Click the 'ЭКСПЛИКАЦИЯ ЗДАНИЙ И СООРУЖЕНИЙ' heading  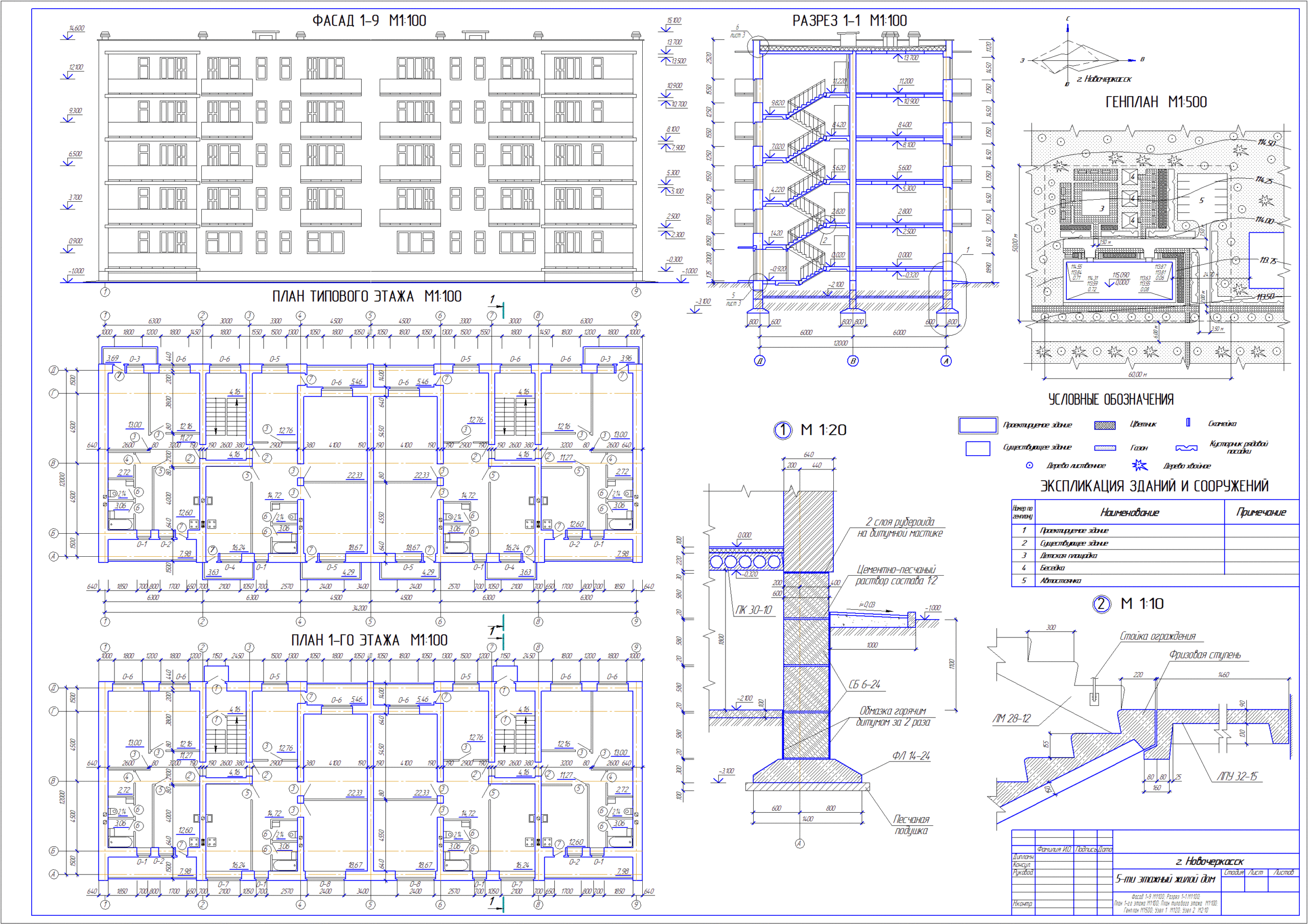[x=1155, y=486]
